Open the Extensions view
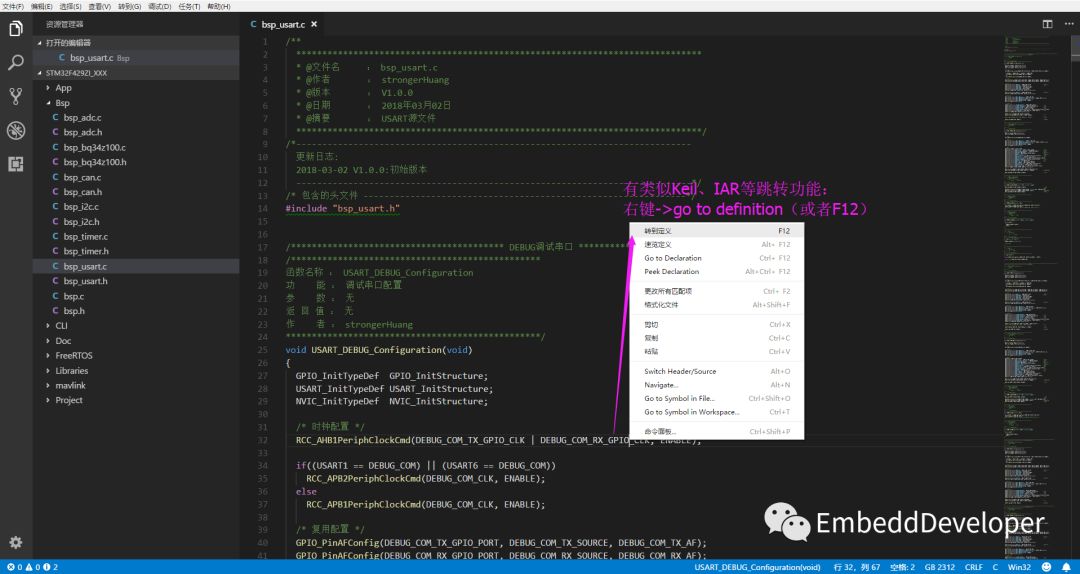Screen dimensions: 1080x574 pyautogui.click(x=16, y=164)
